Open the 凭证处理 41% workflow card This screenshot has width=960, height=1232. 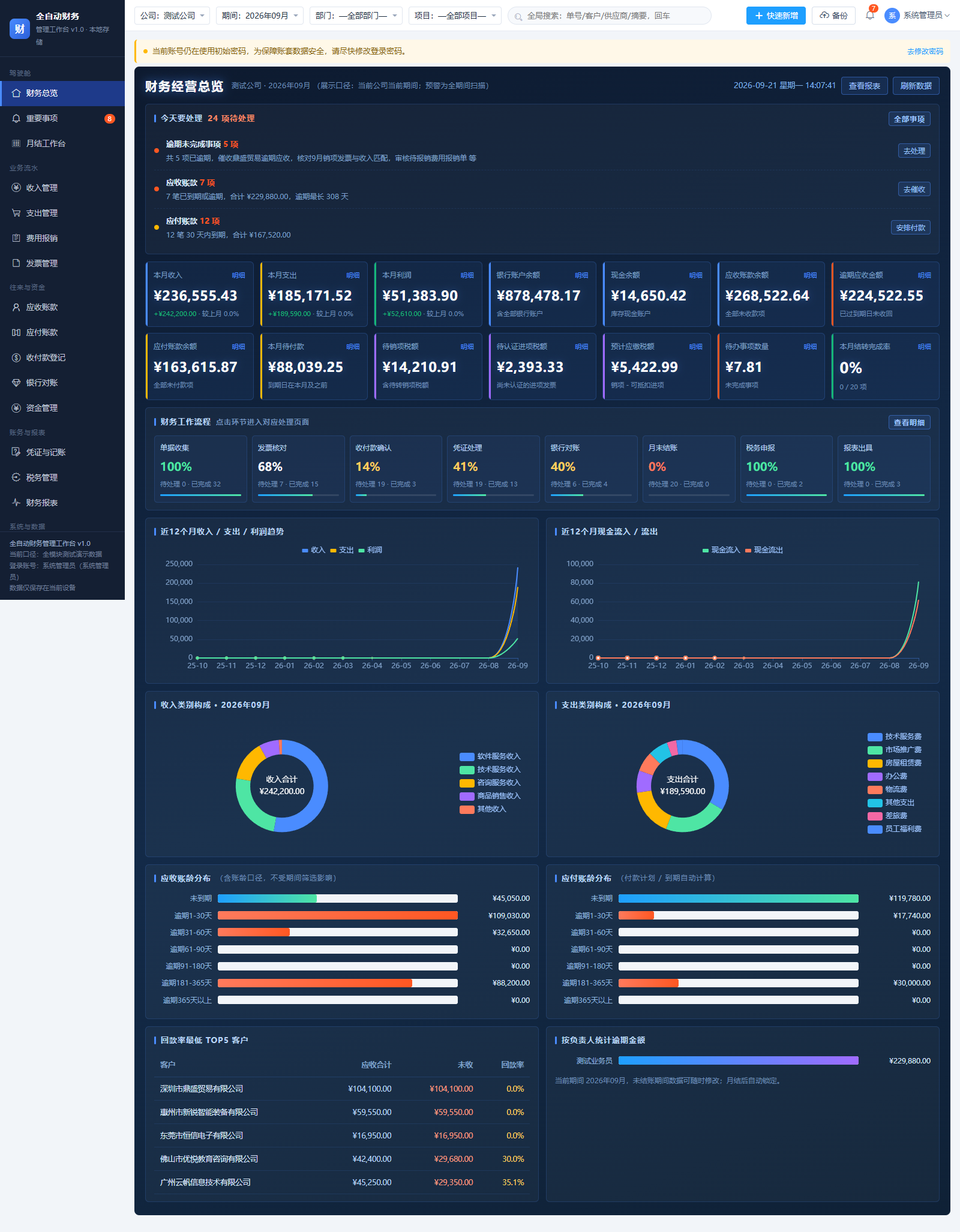pyautogui.click(x=493, y=468)
